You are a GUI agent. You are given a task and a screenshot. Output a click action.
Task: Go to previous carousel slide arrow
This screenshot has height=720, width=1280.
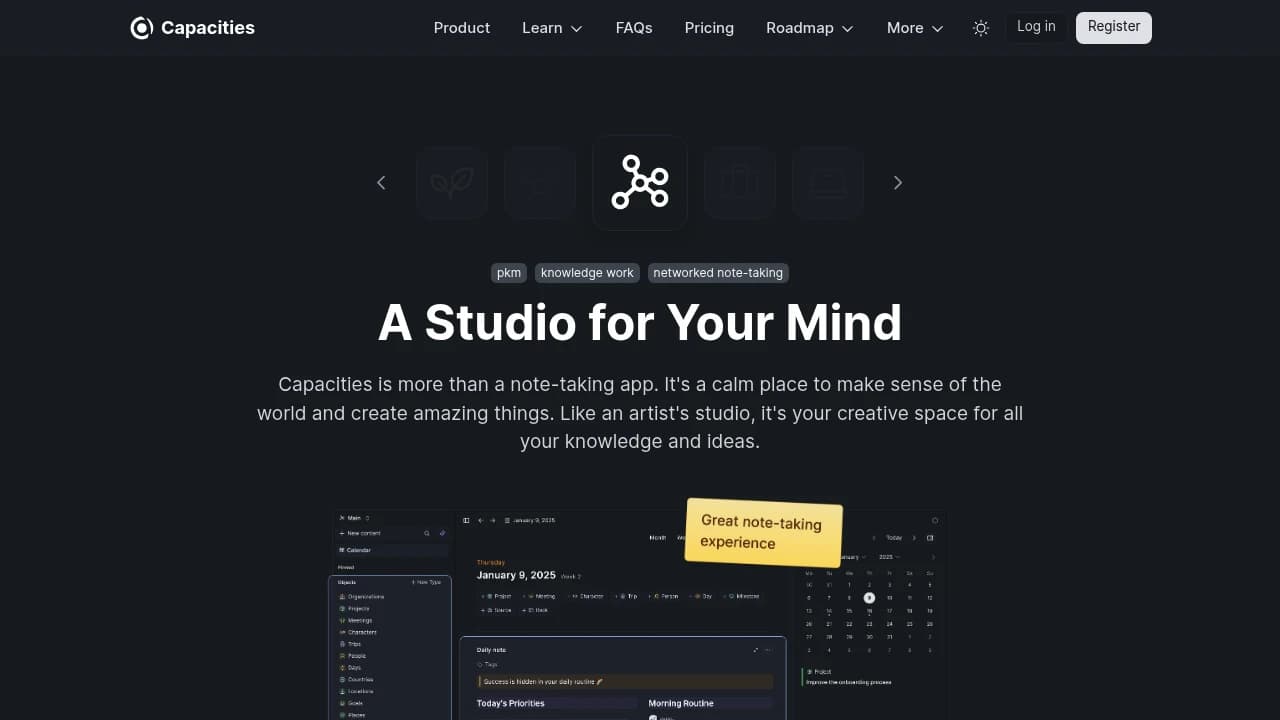tap(381, 182)
